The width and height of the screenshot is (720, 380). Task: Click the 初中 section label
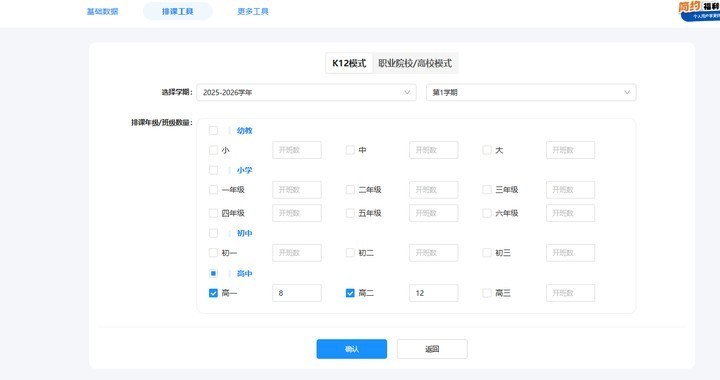point(244,233)
